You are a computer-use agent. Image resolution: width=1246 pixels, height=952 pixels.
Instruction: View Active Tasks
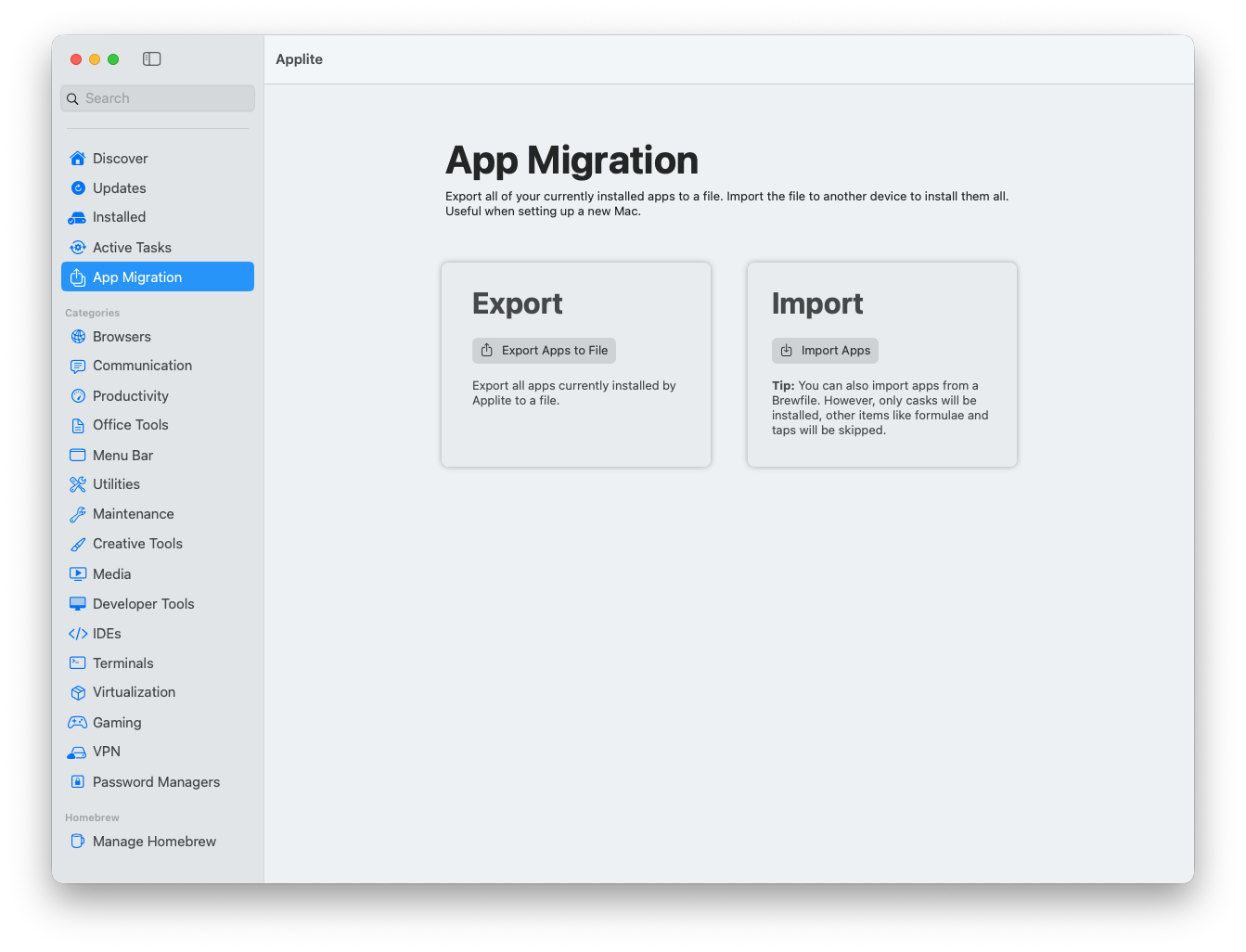click(158, 248)
